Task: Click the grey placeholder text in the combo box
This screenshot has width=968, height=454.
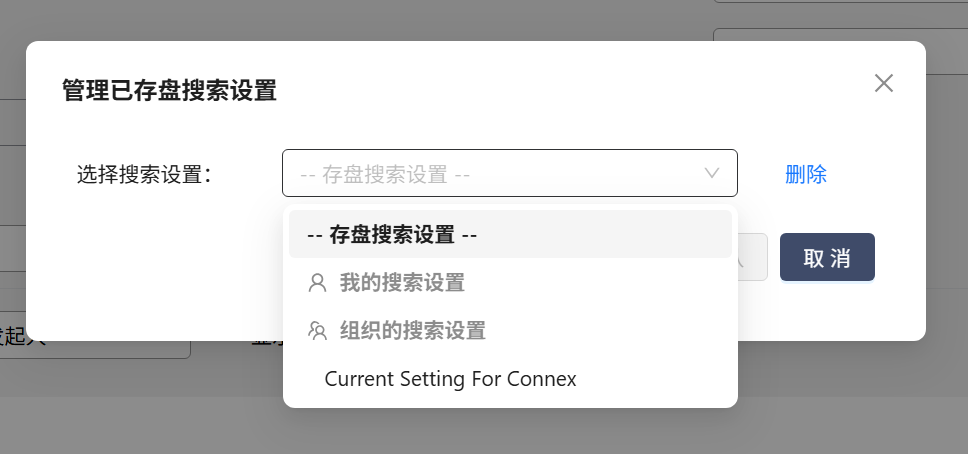Action: 385,174
